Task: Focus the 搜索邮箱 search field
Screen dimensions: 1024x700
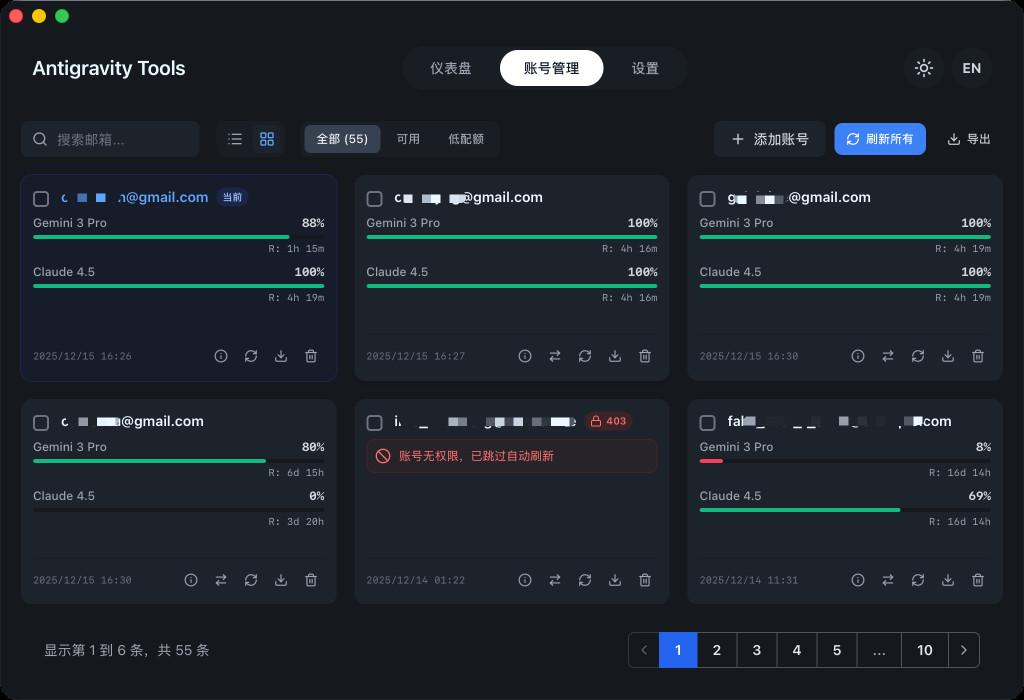Action: click(x=110, y=139)
